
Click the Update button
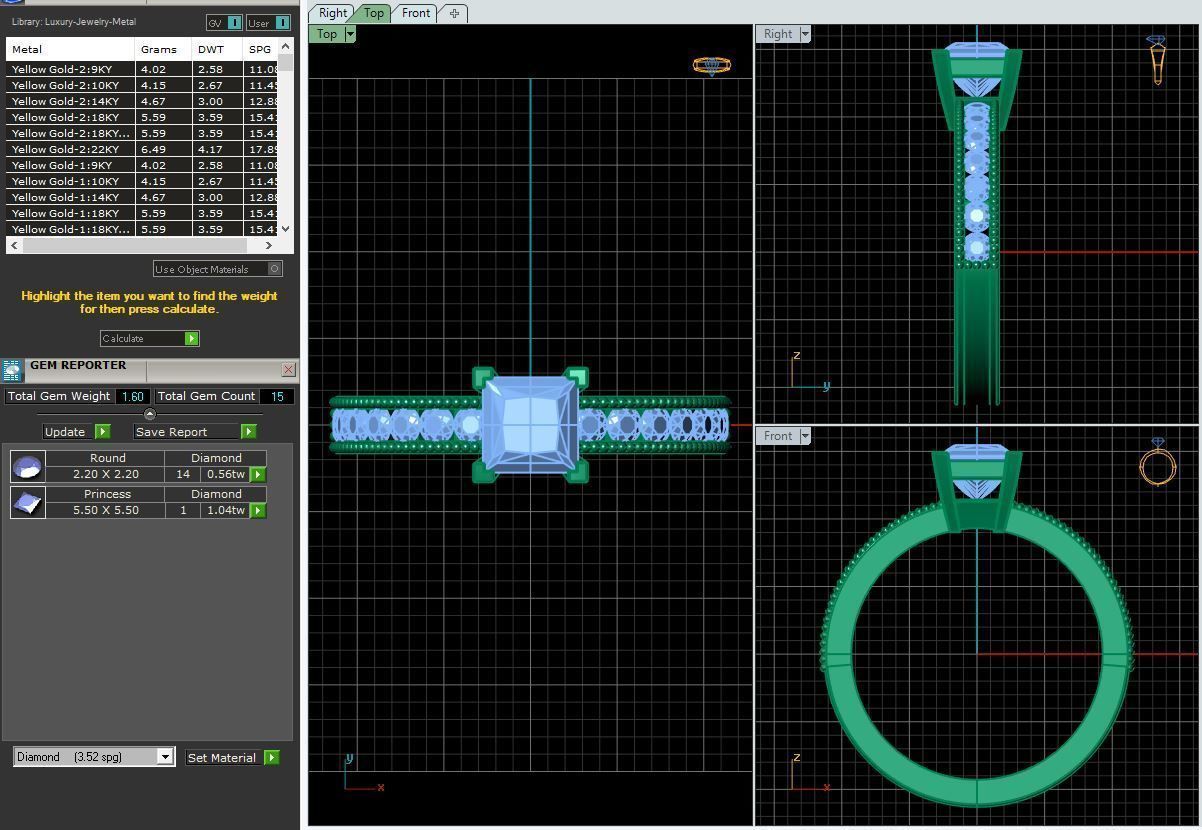point(68,431)
